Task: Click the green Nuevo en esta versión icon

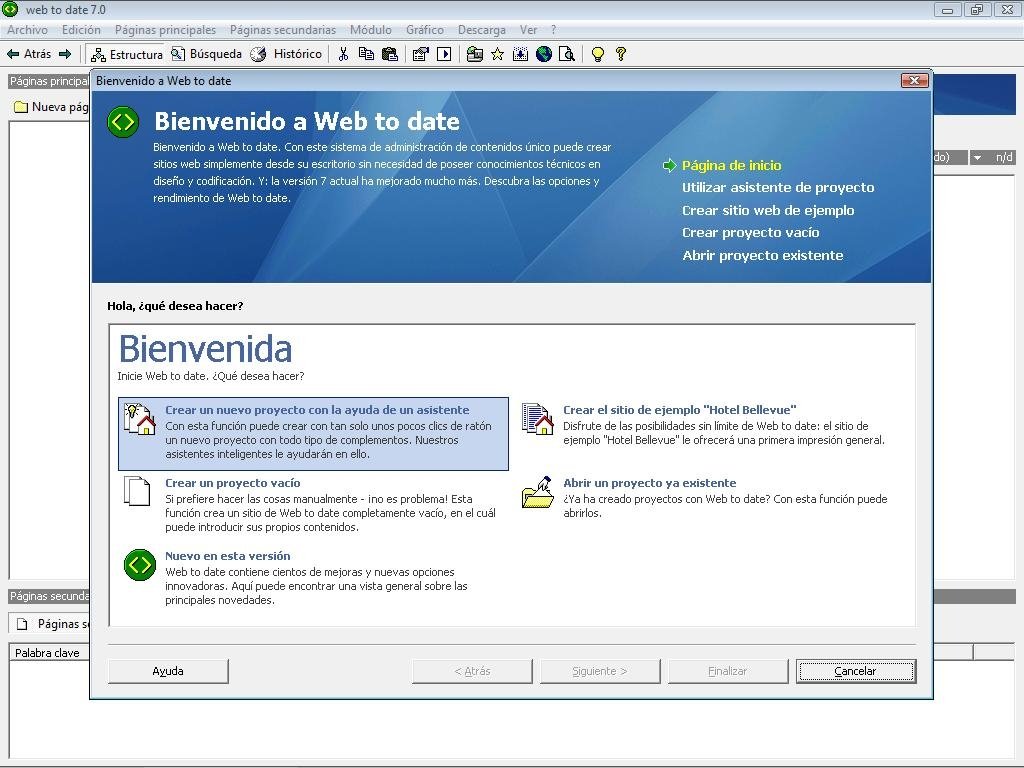Action: pyautogui.click(x=140, y=565)
